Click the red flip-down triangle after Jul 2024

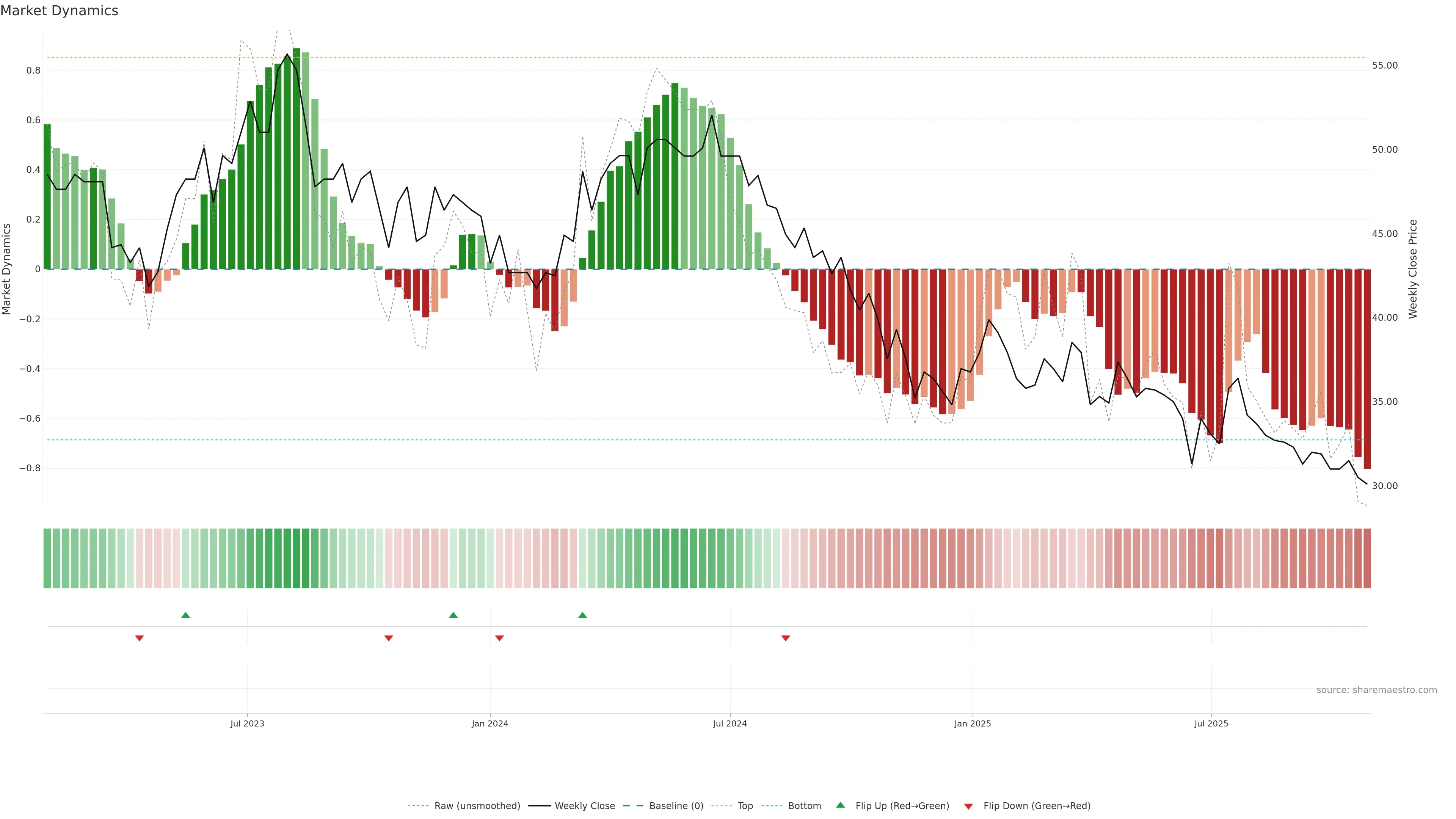(x=786, y=638)
